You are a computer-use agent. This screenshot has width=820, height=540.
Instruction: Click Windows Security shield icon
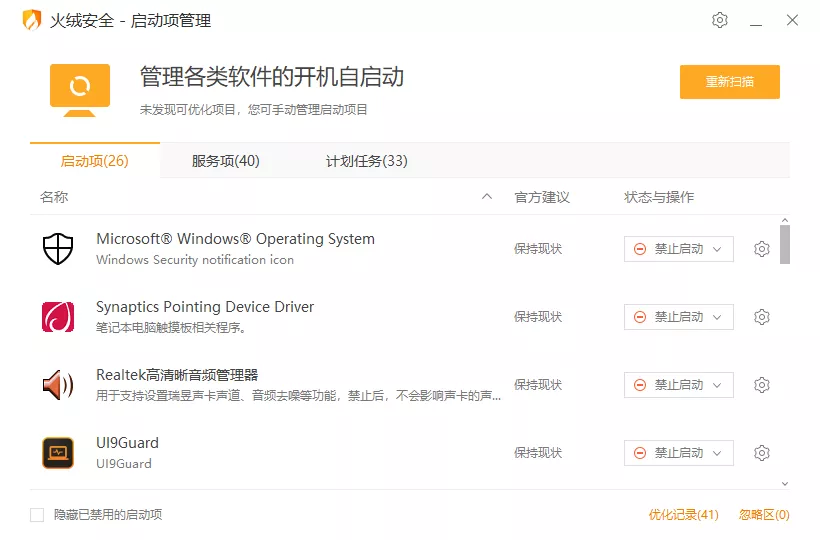pyautogui.click(x=58, y=249)
